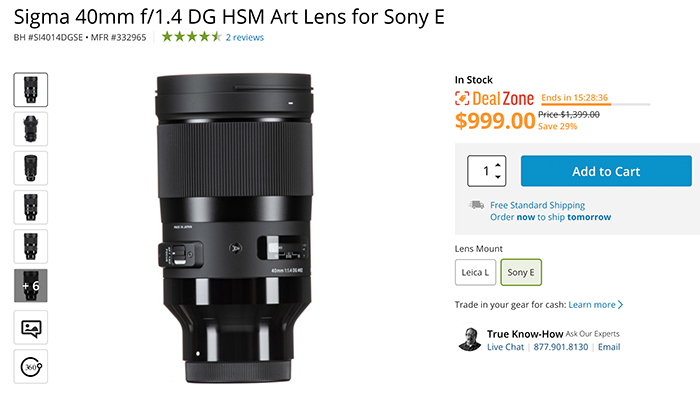Select the Sony E lens mount
This screenshot has height=396, width=700.
[521, 272]
